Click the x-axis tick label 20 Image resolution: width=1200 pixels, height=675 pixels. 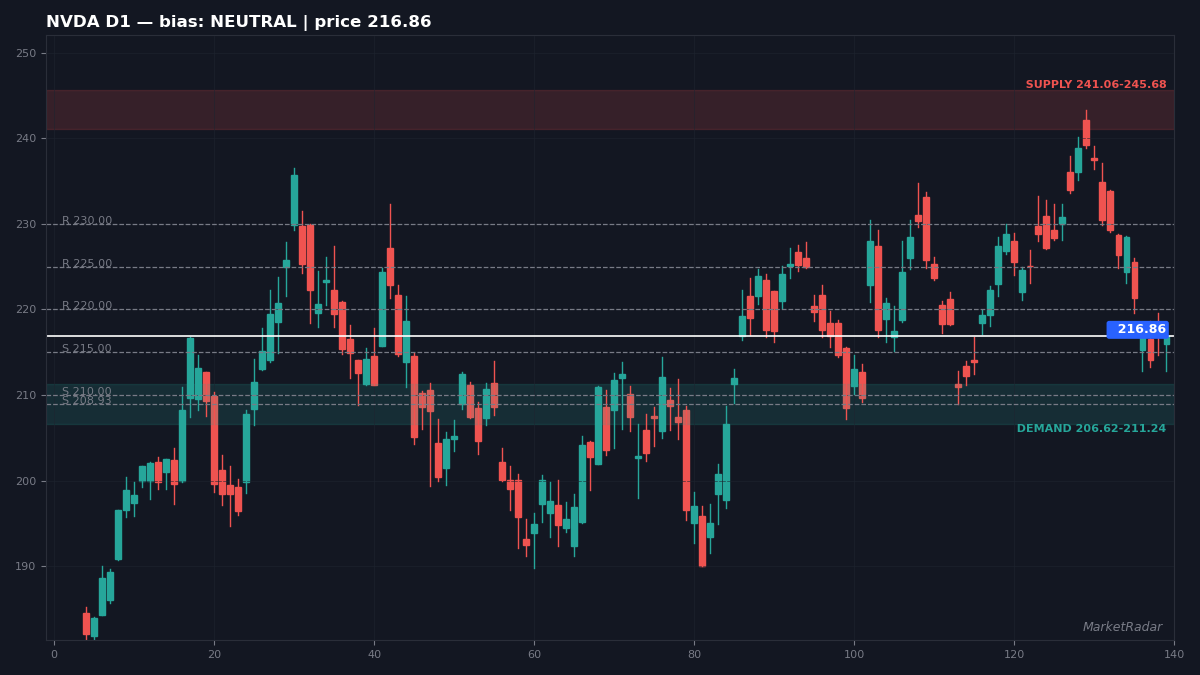tap(214, 654)
